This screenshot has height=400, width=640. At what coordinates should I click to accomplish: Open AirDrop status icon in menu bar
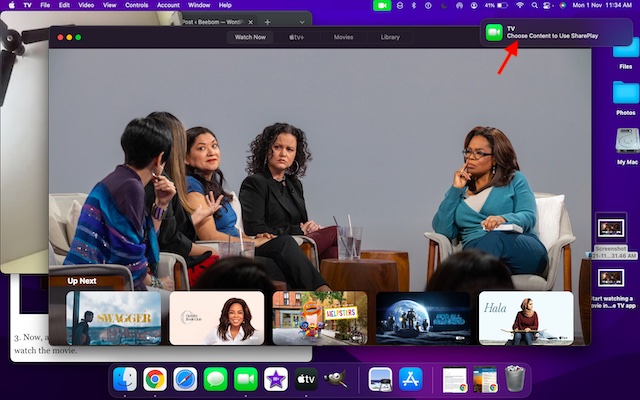(459, 5)
